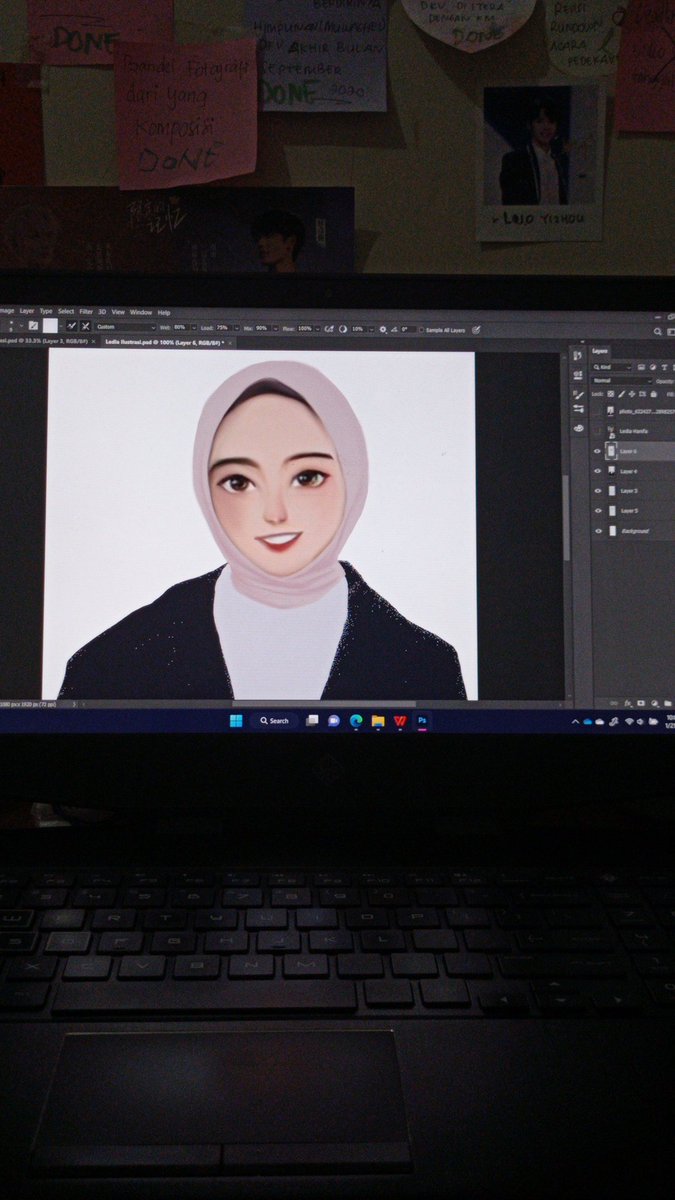Open the taskbar Search box
675x1200 pixels.
point(274,720)
